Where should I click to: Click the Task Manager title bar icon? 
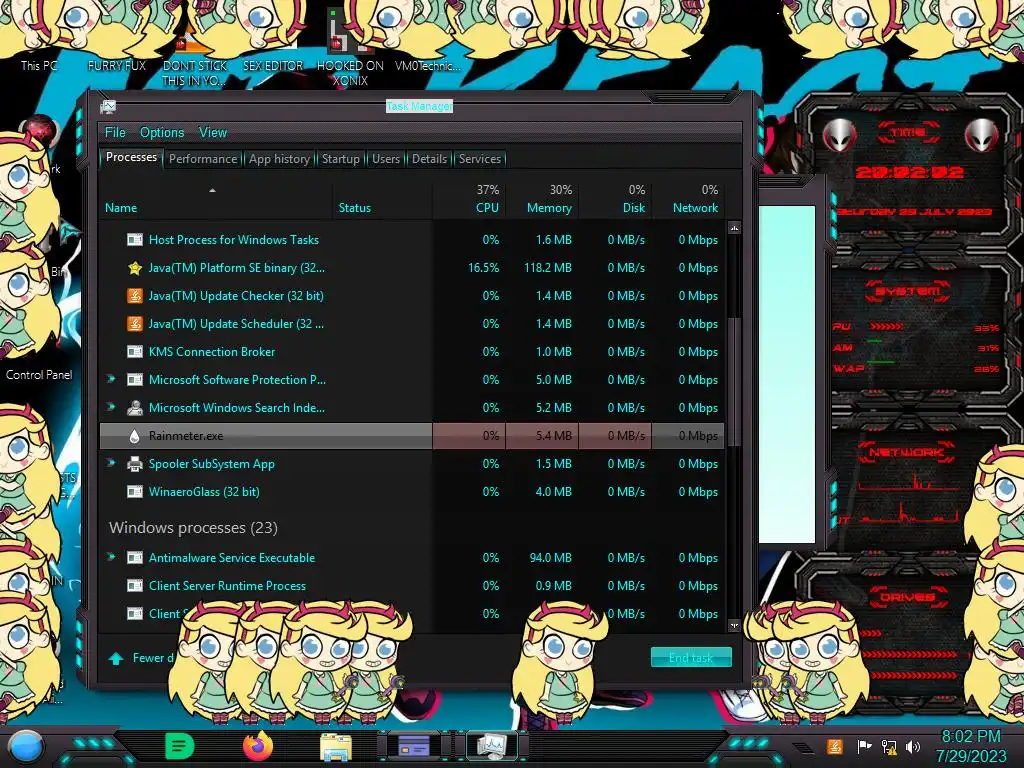coord(108,106)
